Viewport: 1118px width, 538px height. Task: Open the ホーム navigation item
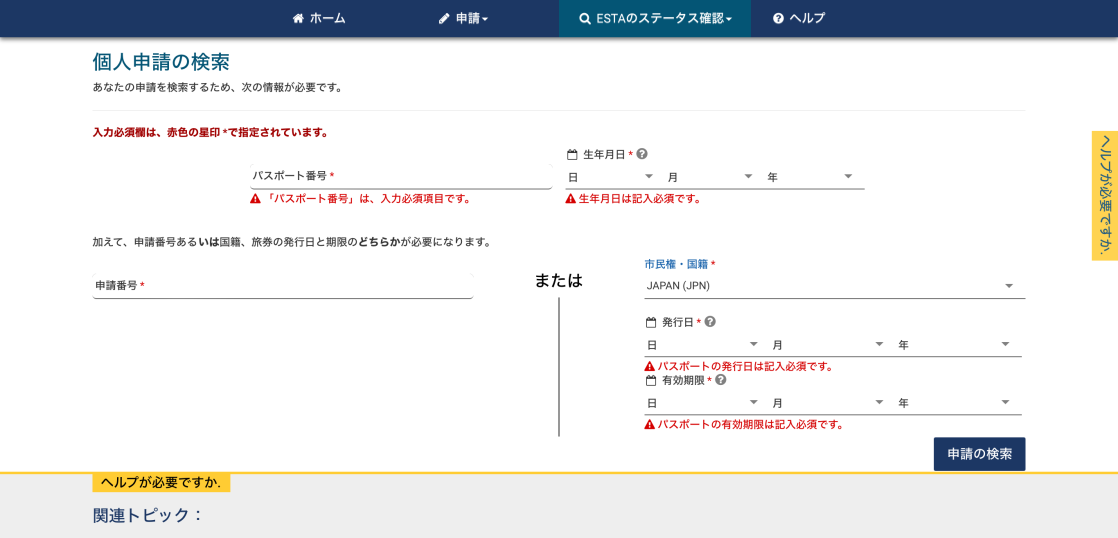(x=319, y=18)
